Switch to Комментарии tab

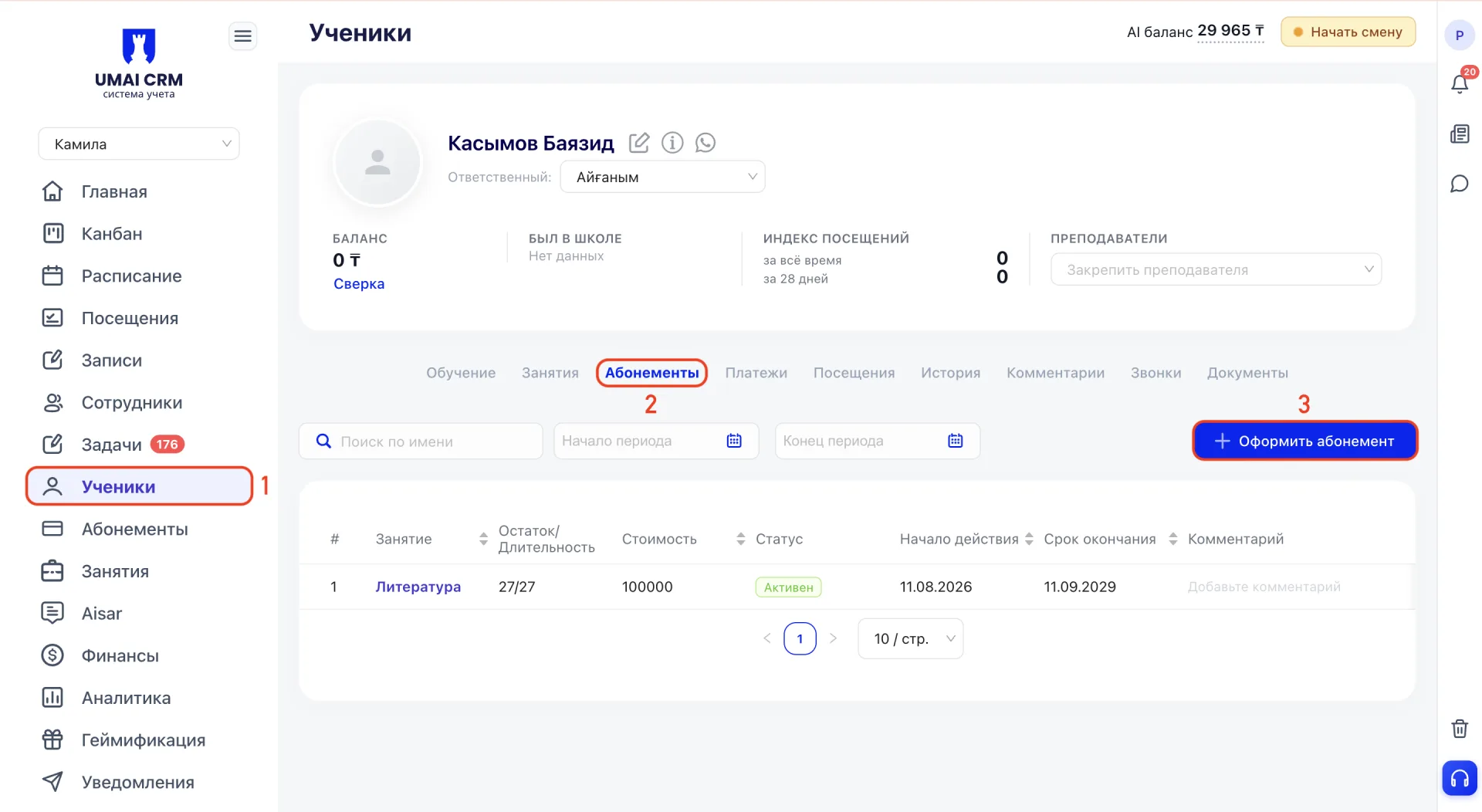(x=1056, y=373)
